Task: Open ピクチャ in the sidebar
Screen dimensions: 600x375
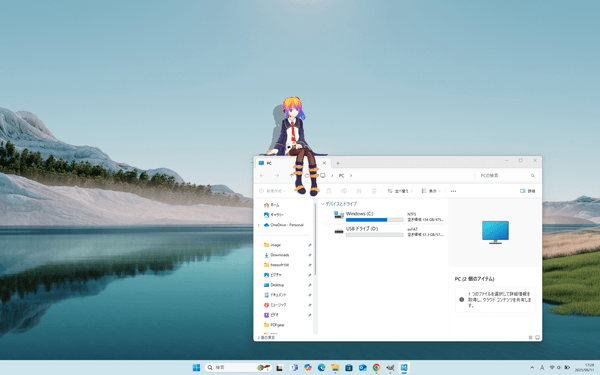Action: pyautogui.click(x=273, y=275)
